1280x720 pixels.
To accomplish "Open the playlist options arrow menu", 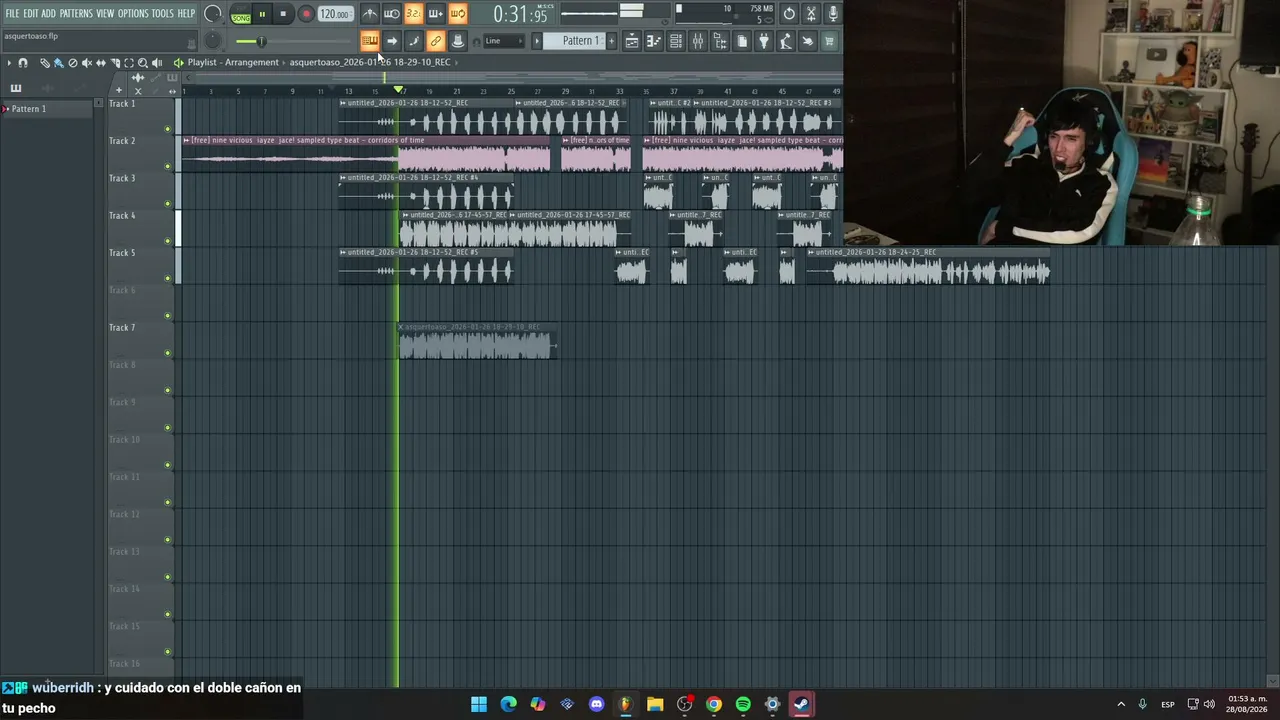I will pos(9,63).
